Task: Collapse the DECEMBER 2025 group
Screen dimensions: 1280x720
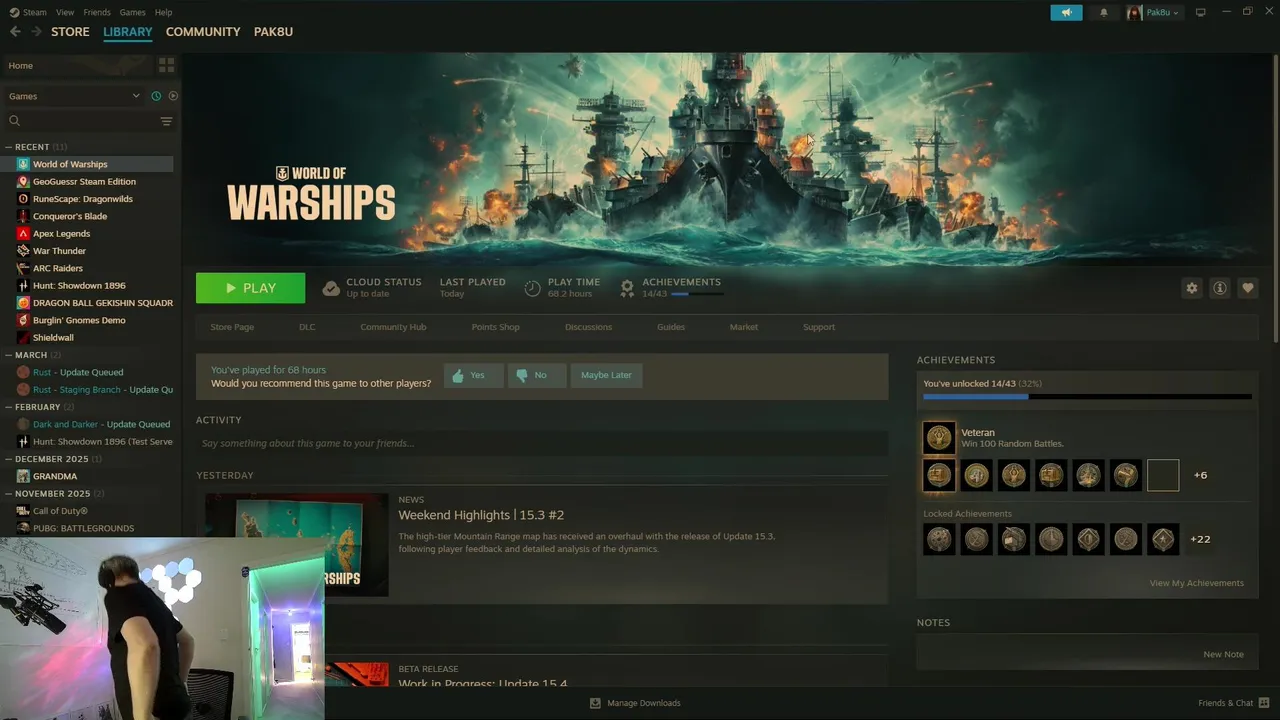Action: tap(51, 459)
